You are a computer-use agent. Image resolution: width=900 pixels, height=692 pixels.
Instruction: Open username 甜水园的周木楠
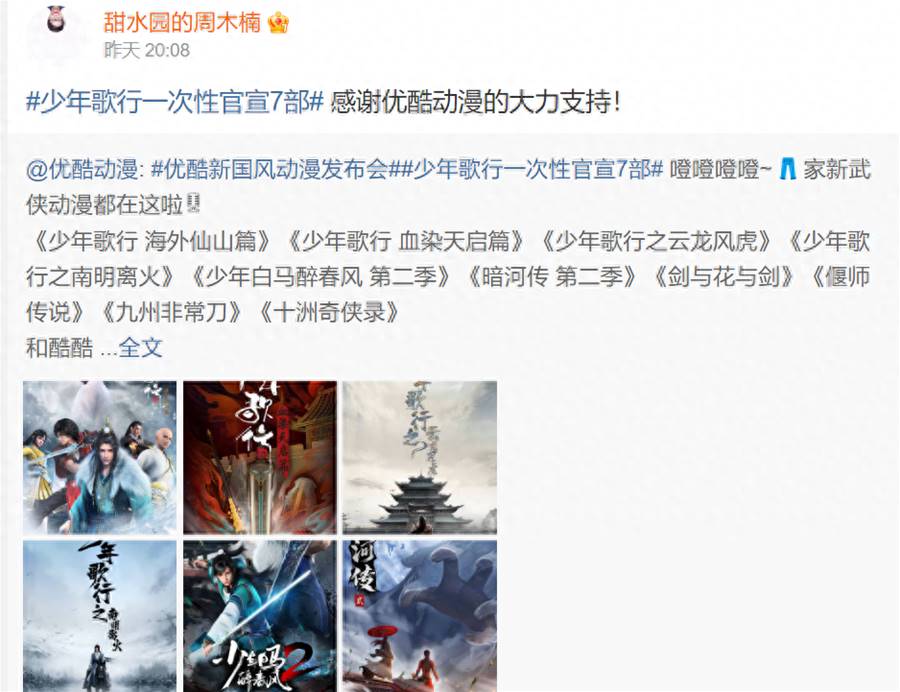[x=182, y=22]
